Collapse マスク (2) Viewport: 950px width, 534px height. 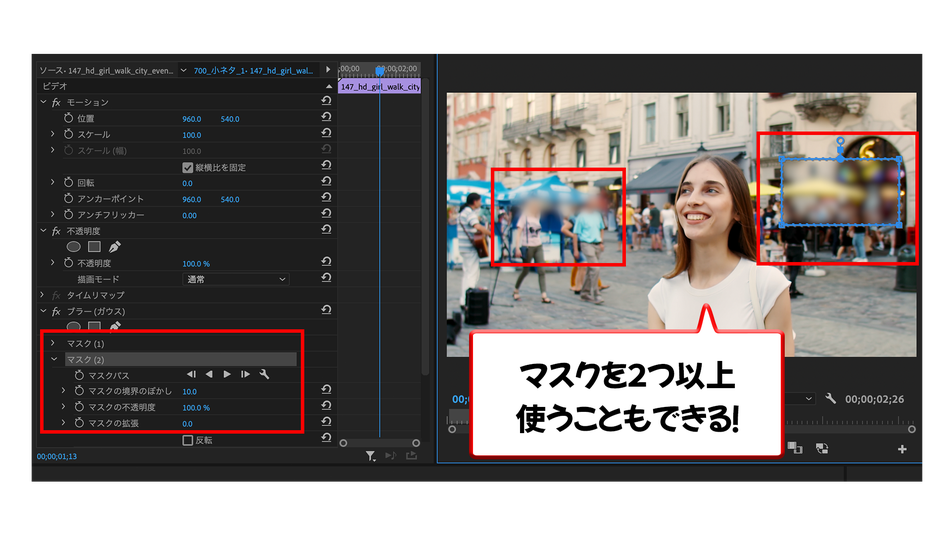tap(54, 359)
